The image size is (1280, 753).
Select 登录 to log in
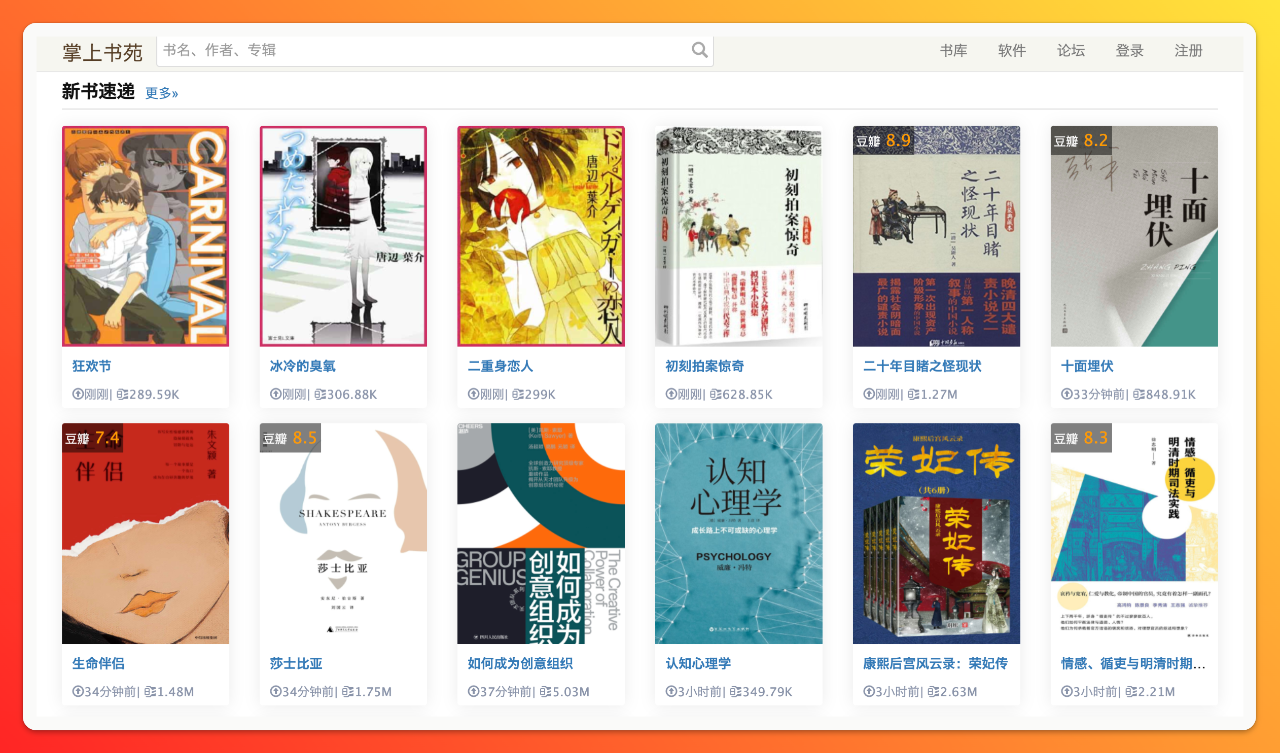1130,51
